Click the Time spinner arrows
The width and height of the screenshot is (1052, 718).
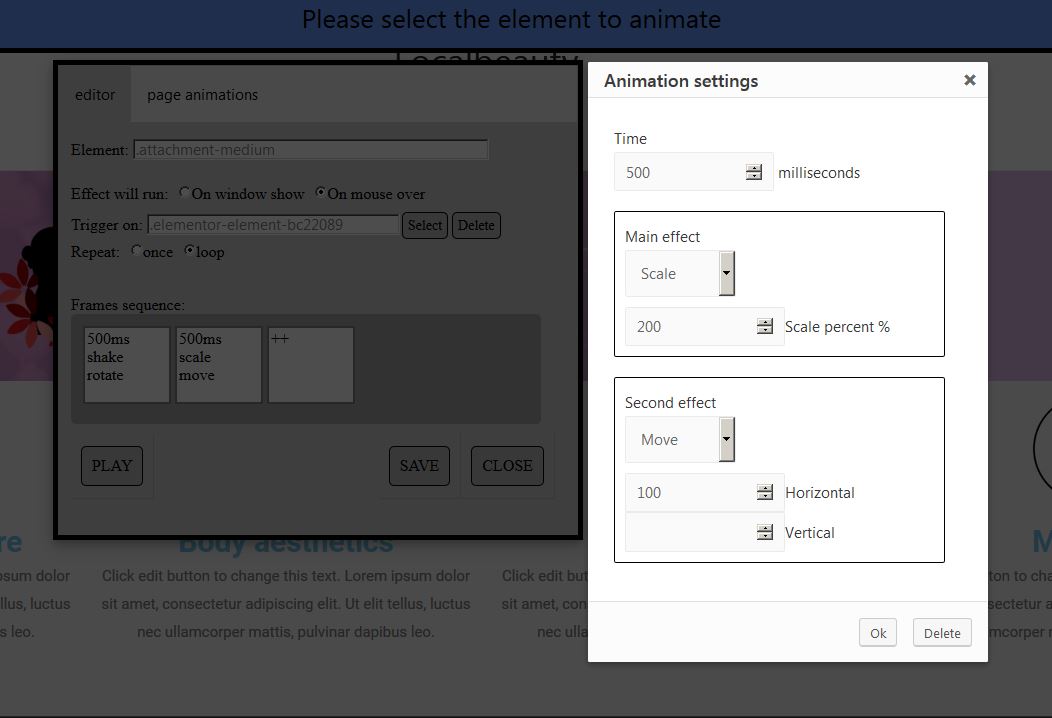click(x=753, y=172)
